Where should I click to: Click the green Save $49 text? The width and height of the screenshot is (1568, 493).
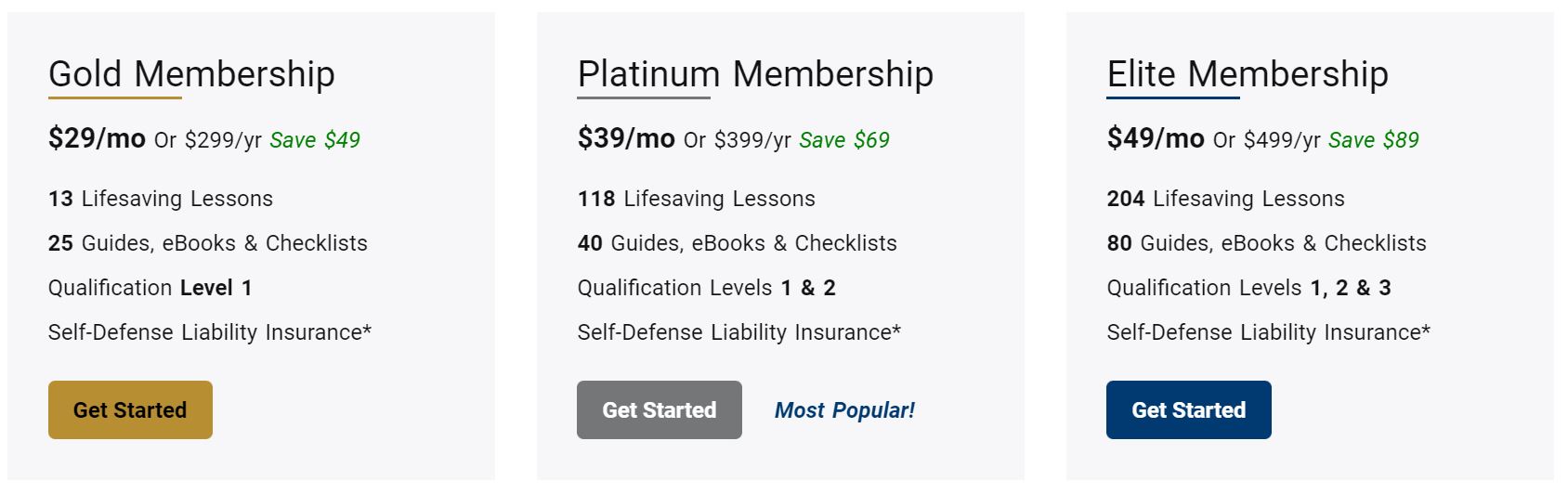coord(315,140)
